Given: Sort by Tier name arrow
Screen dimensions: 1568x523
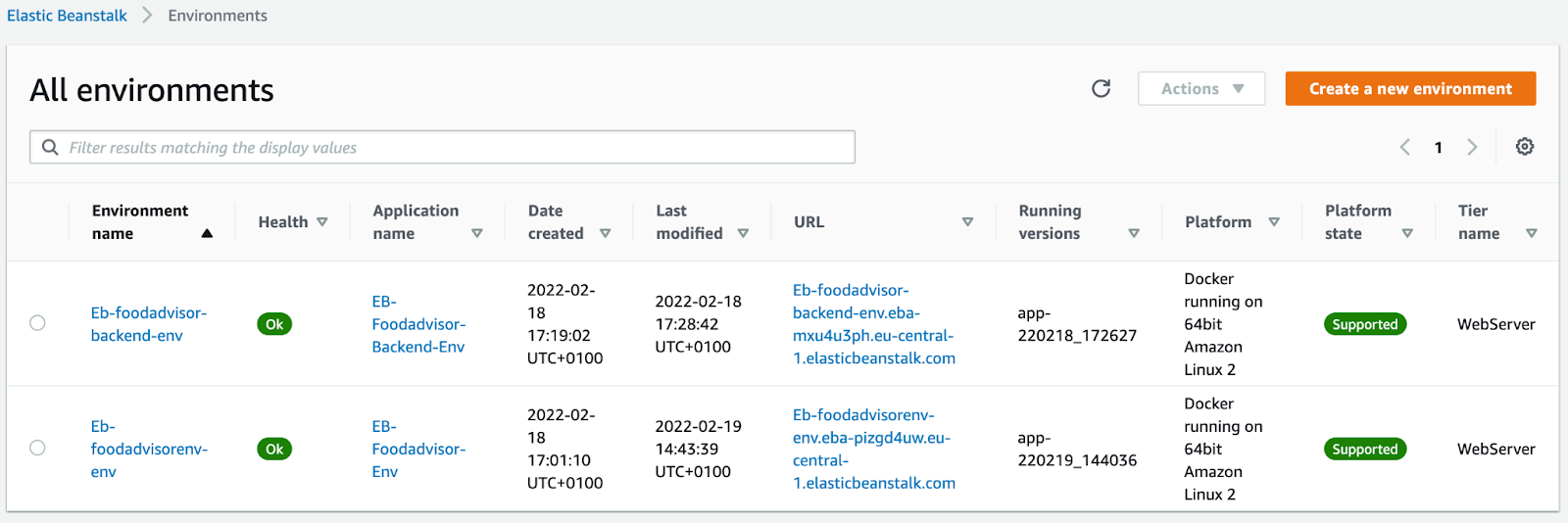Looking at the screenshot, I should (1532, 234).
